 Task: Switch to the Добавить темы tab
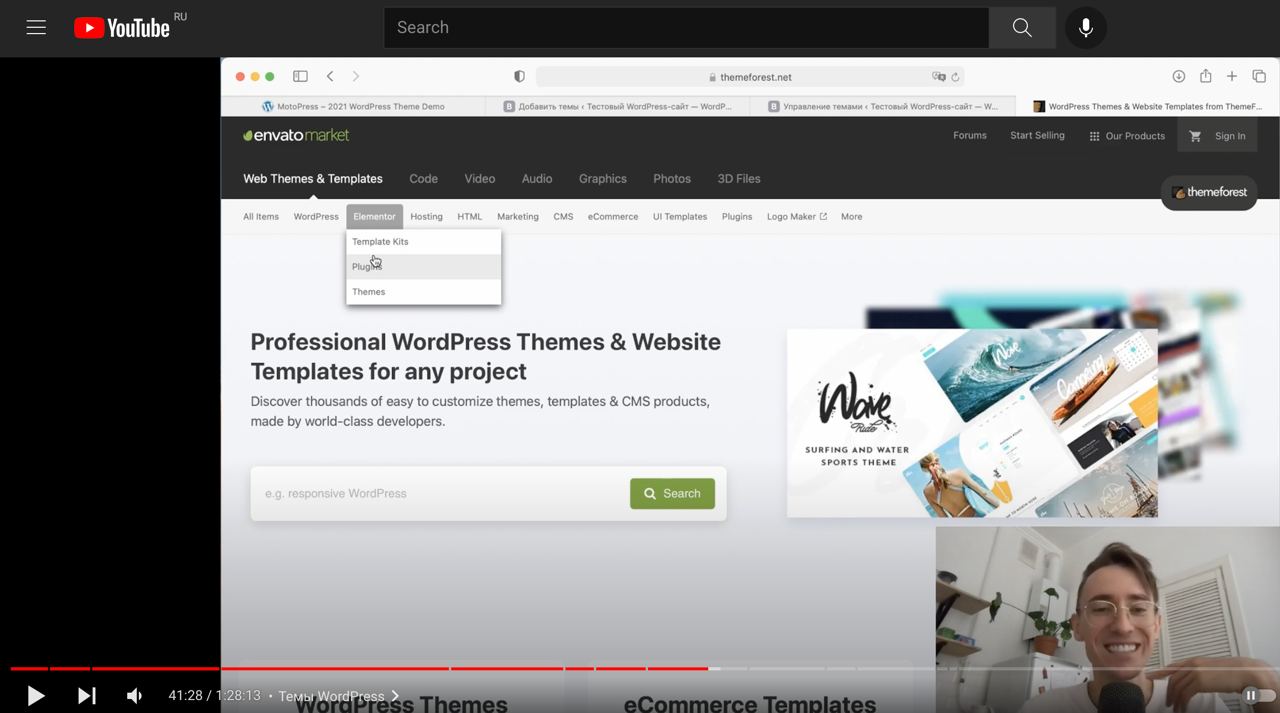tap(617, 106)
